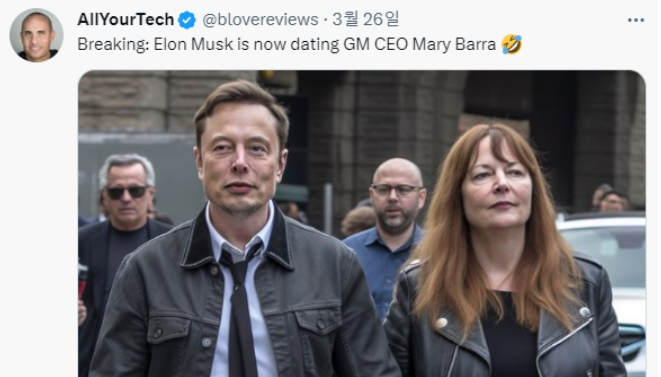Click the woman with long red hair
This screenshot has width=661, height=377.
click(x=502, y=253)
